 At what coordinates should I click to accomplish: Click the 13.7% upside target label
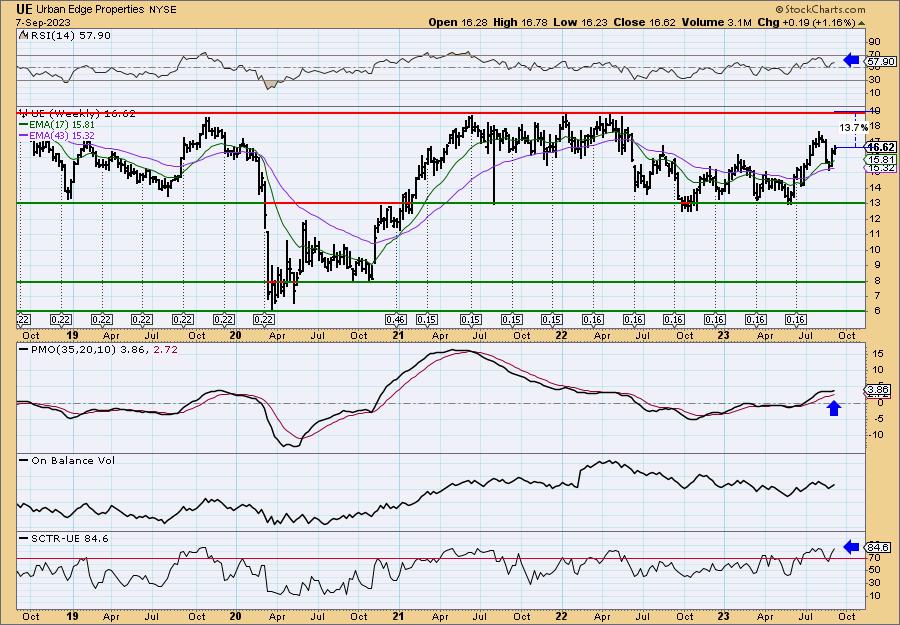coord(852,127)
